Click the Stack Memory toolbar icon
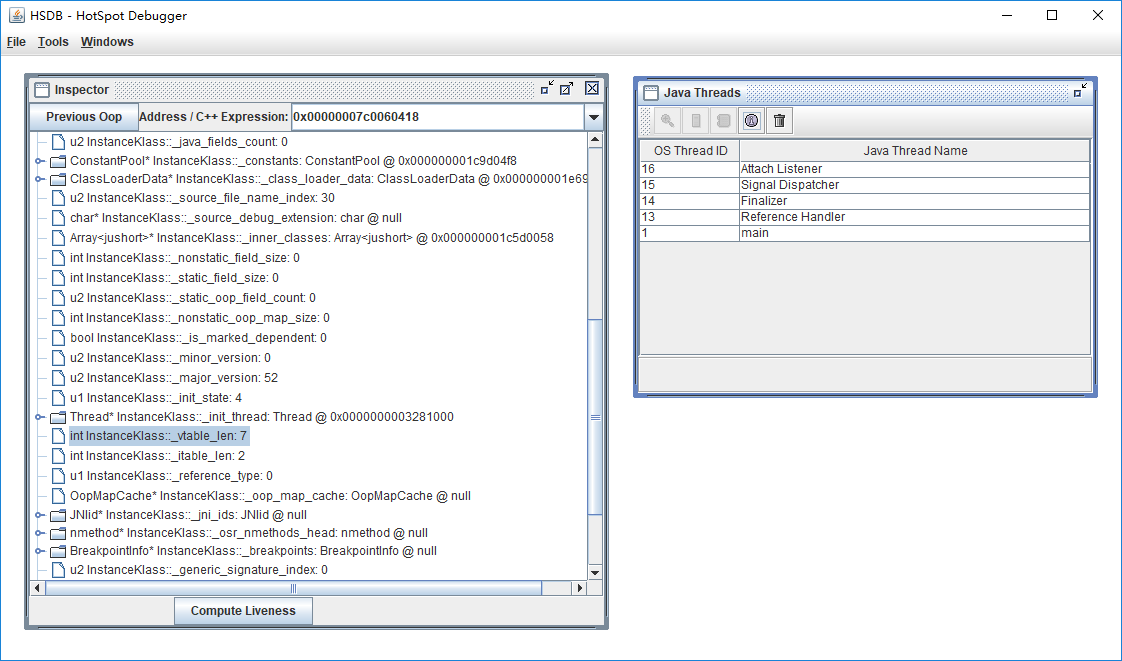 pos(695,121)
